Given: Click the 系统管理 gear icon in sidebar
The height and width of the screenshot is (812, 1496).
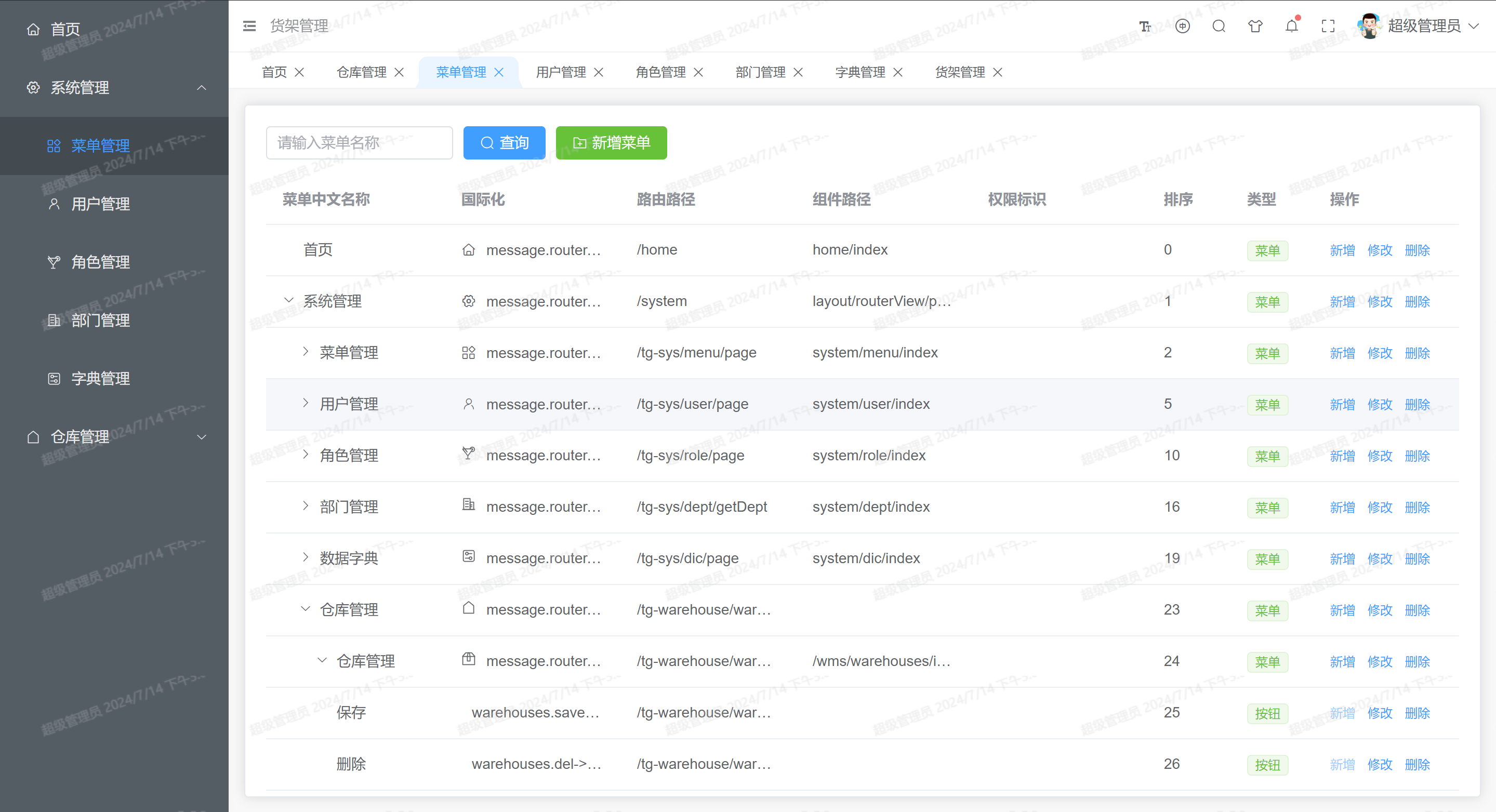Looking at the screenshot, I should (x=33, y=88).
